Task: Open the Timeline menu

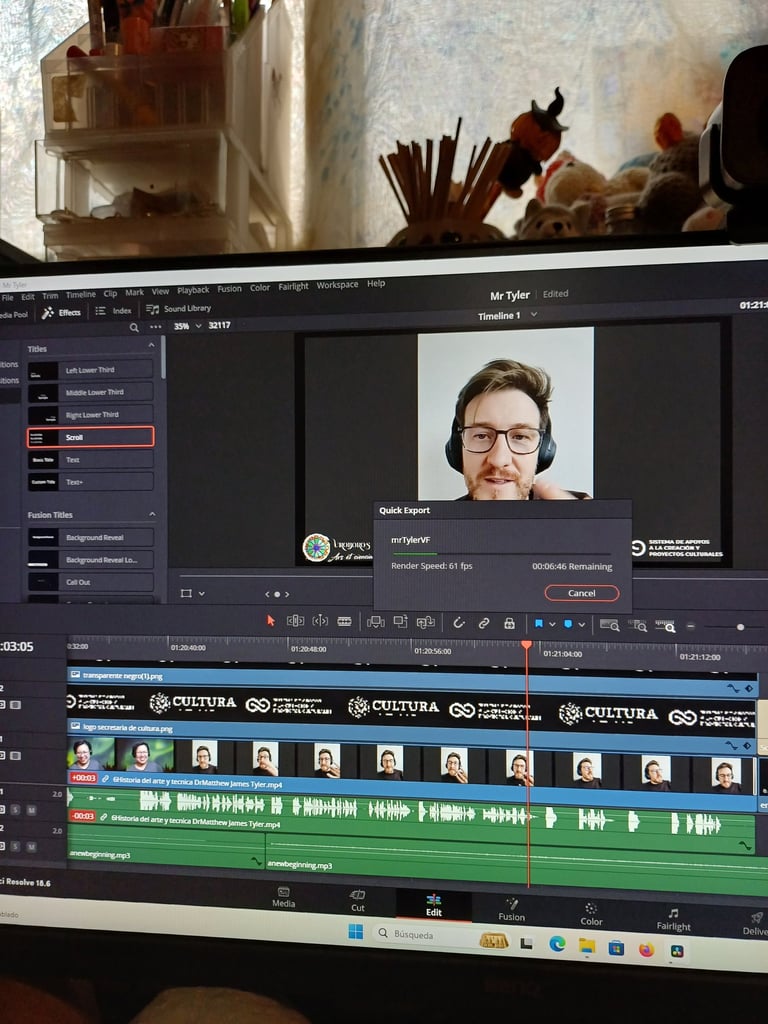Action: point(80,295)
